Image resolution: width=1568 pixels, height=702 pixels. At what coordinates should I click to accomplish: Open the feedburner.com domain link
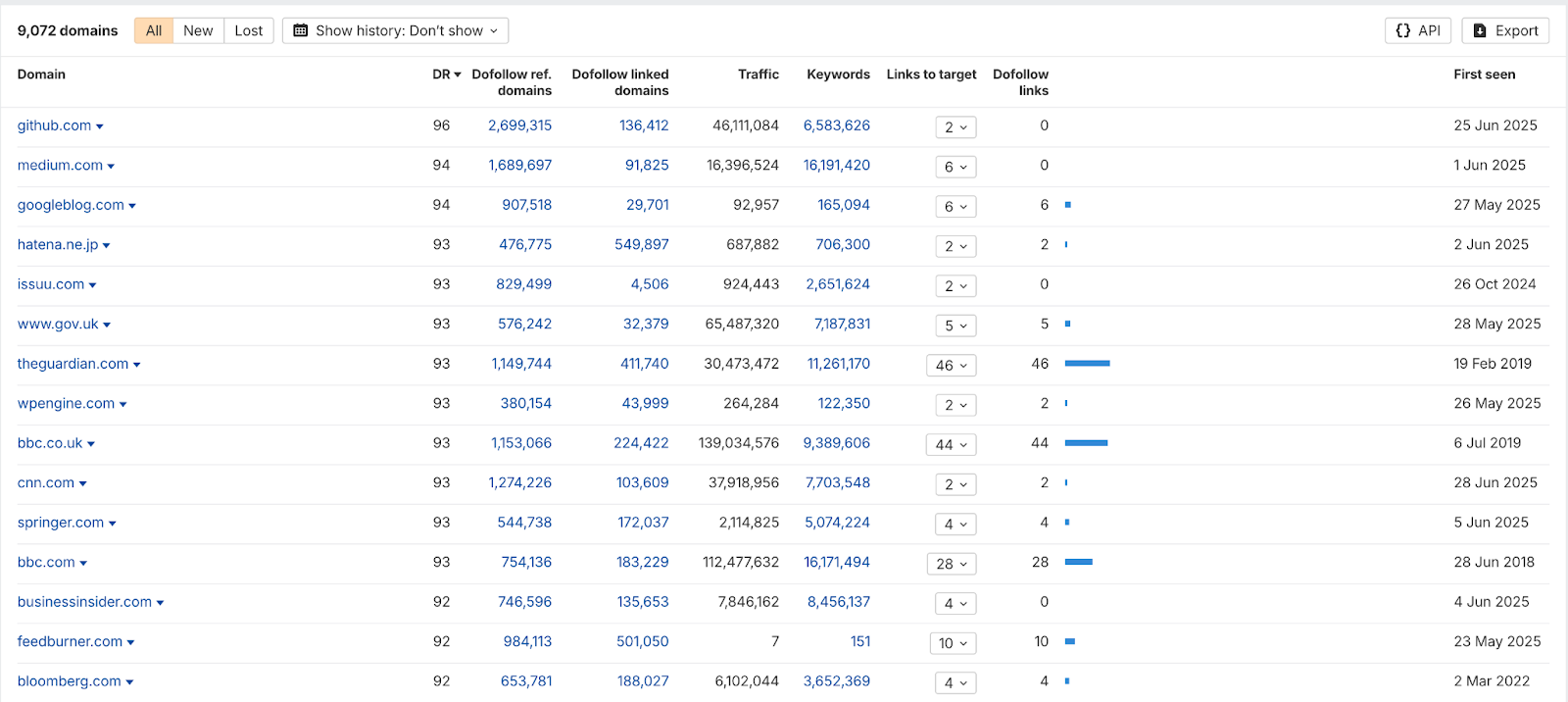pyautogui.click(x=70, y=642)
